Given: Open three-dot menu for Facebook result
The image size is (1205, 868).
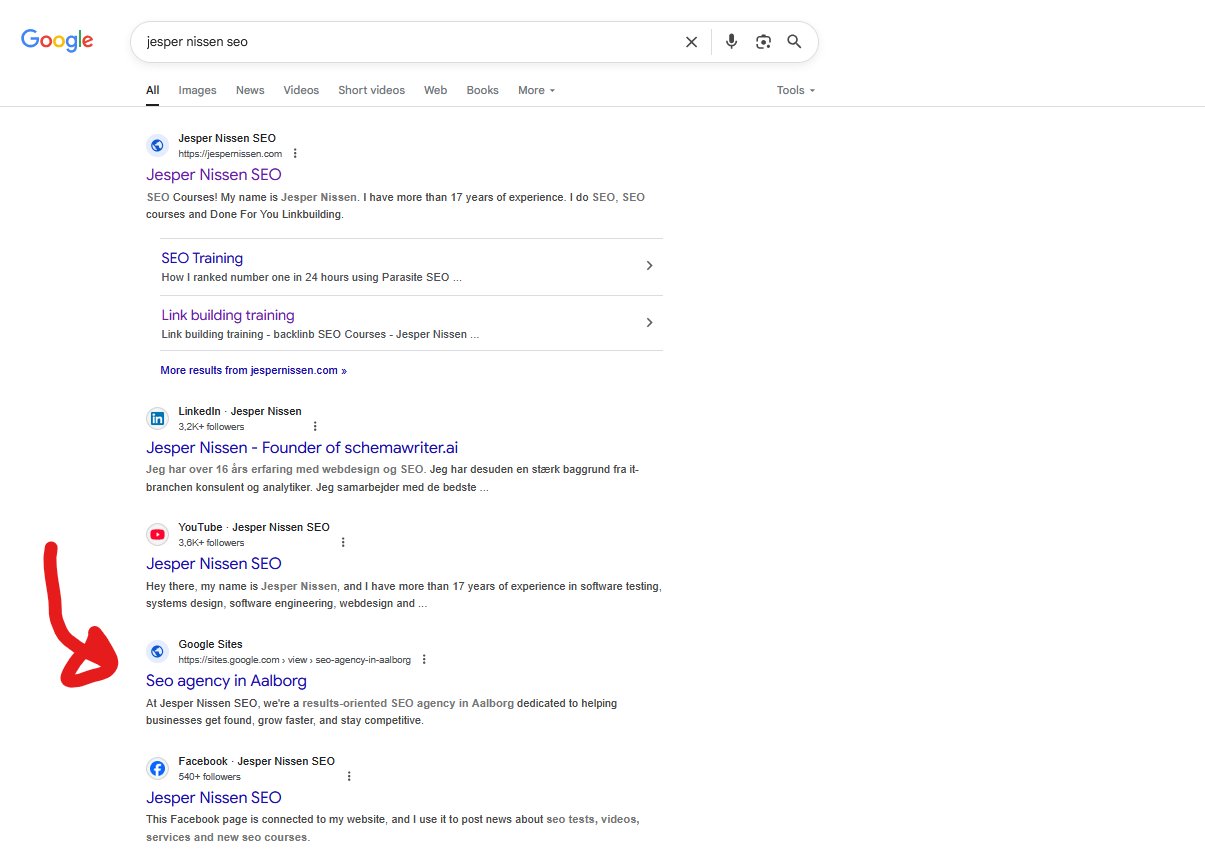Looking at the screenshot, I should tap(349, 777).
